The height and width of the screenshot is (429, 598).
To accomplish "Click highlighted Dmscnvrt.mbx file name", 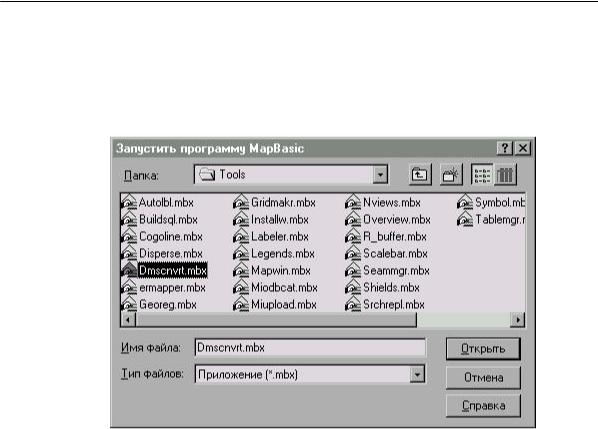I will point(173,271).
